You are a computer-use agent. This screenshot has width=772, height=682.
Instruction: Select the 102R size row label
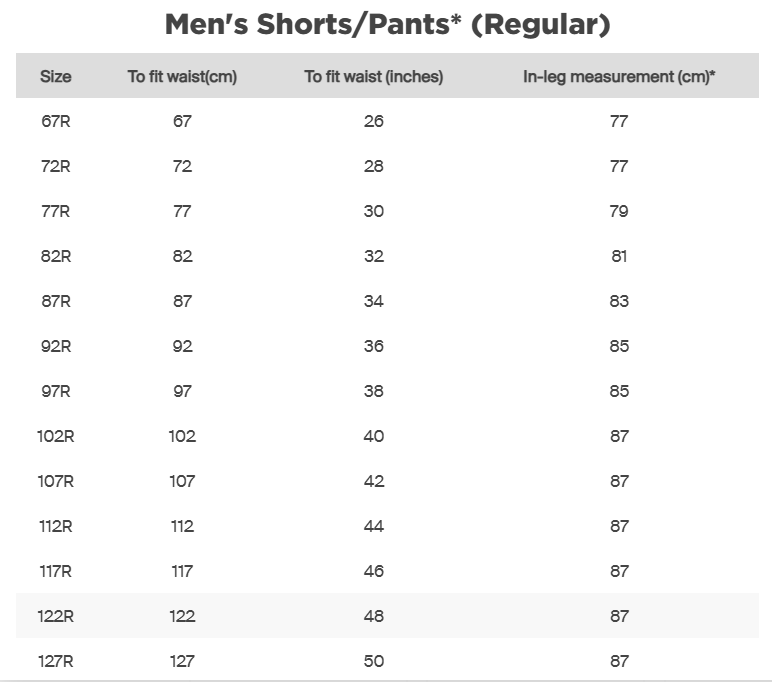pyautogui.click(x=56, y=437)
